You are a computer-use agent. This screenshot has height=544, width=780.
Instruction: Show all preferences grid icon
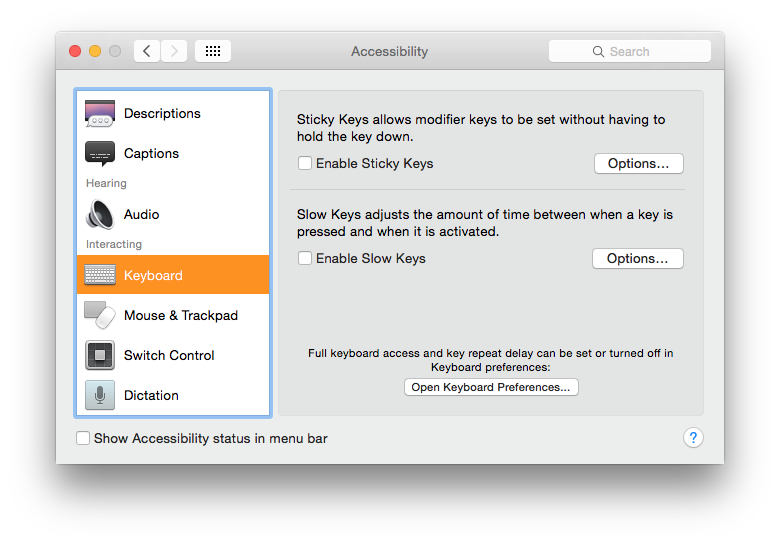click(213, 51)
